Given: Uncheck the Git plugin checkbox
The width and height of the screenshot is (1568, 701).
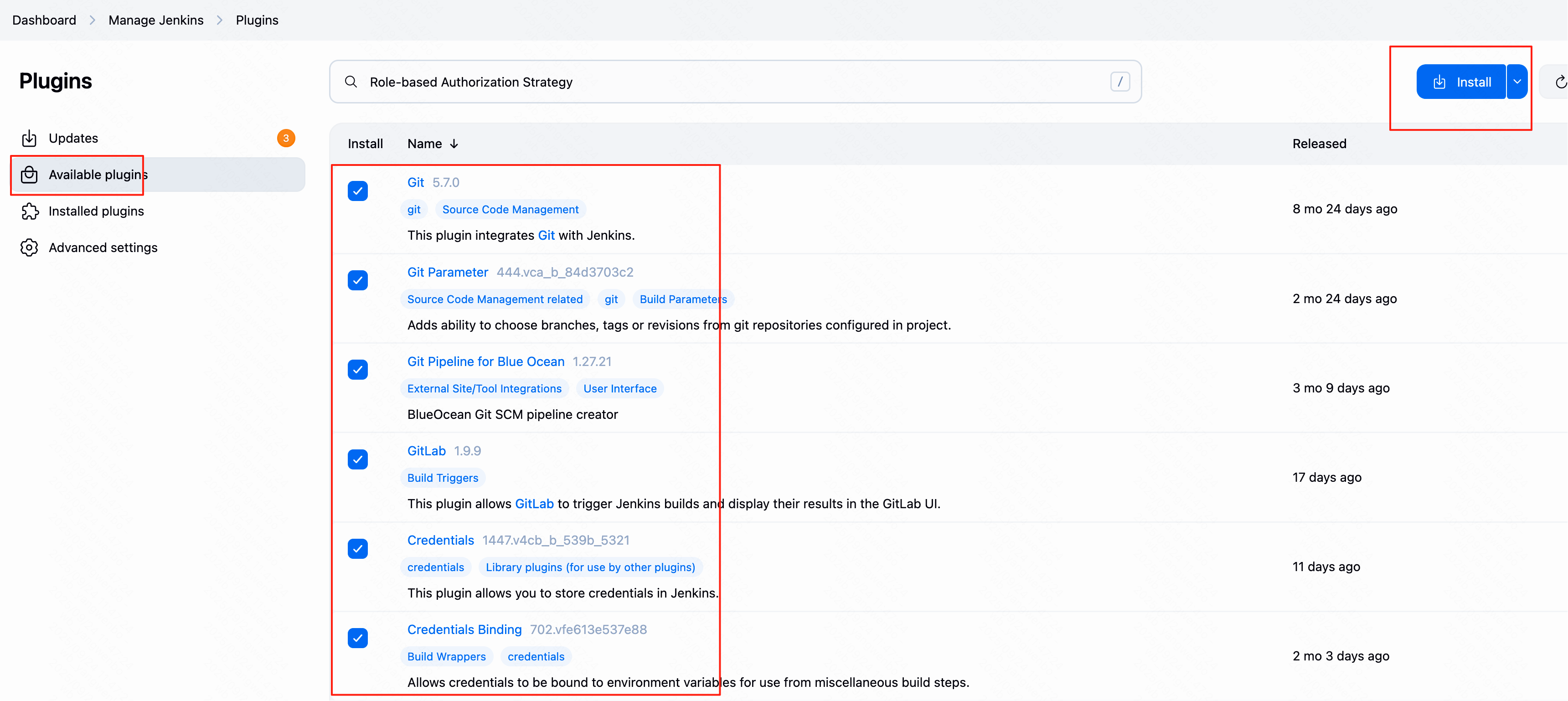Looking at the screenshot, I should tap(358, 191).
